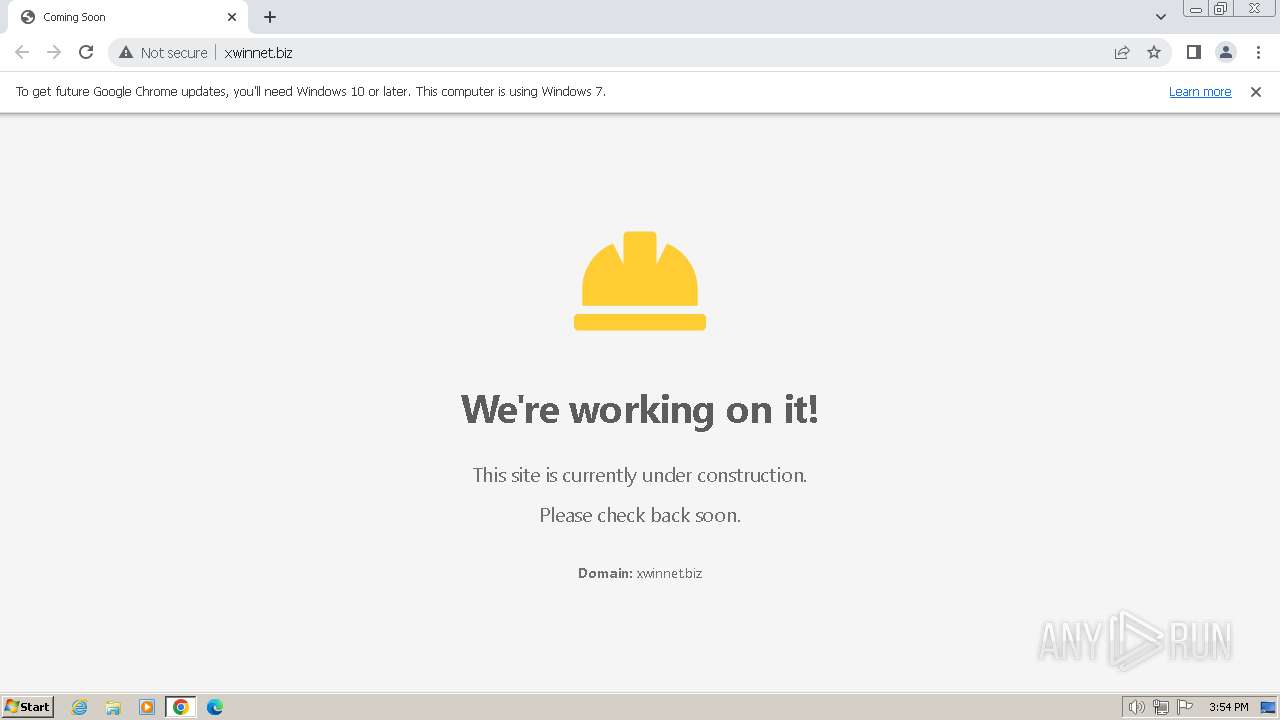The height and width of the screenshot is (720, 1280).
Task: Click the back navigation arrow
Action: pos(22,52)
